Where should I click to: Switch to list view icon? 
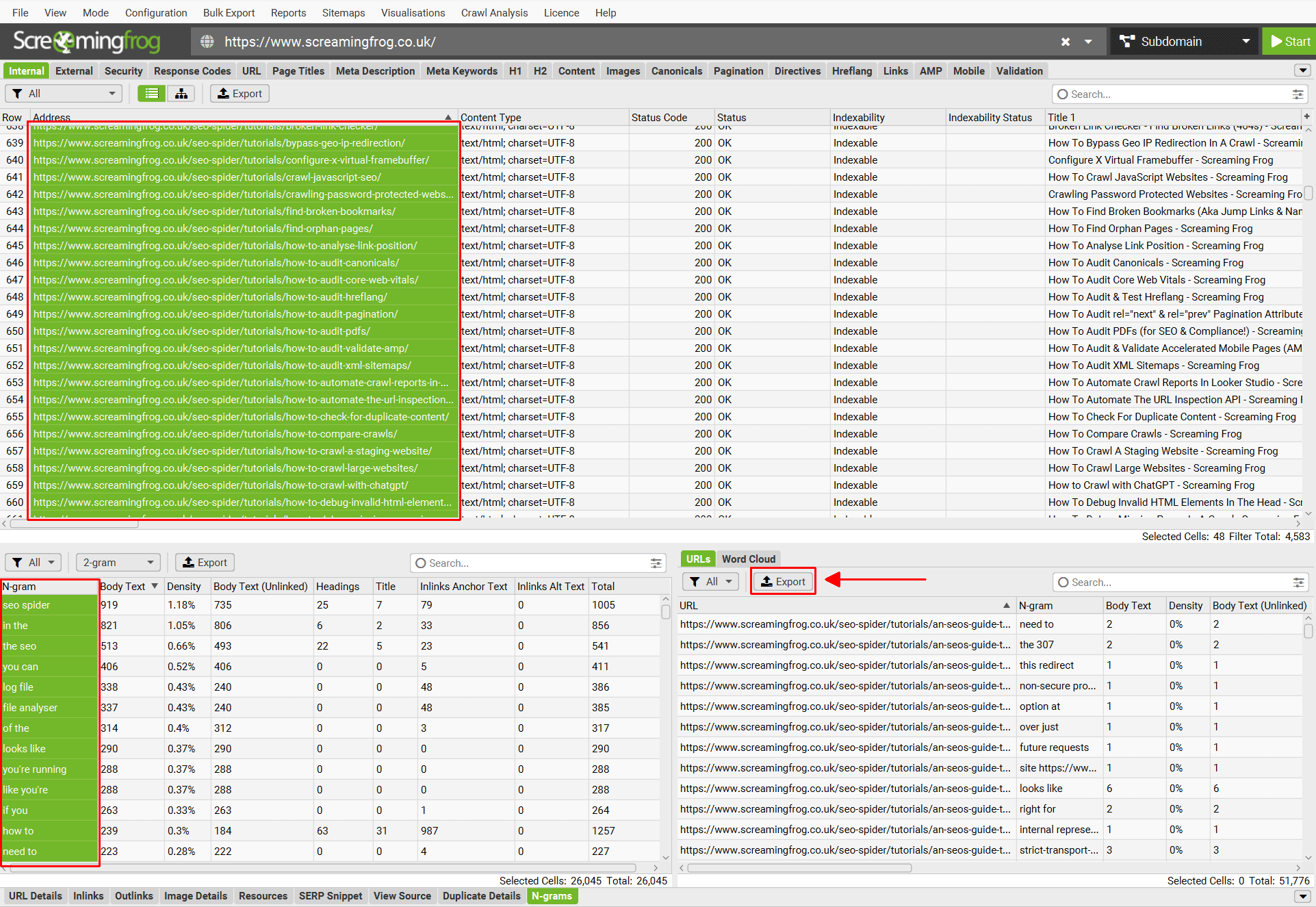(152, 94)
